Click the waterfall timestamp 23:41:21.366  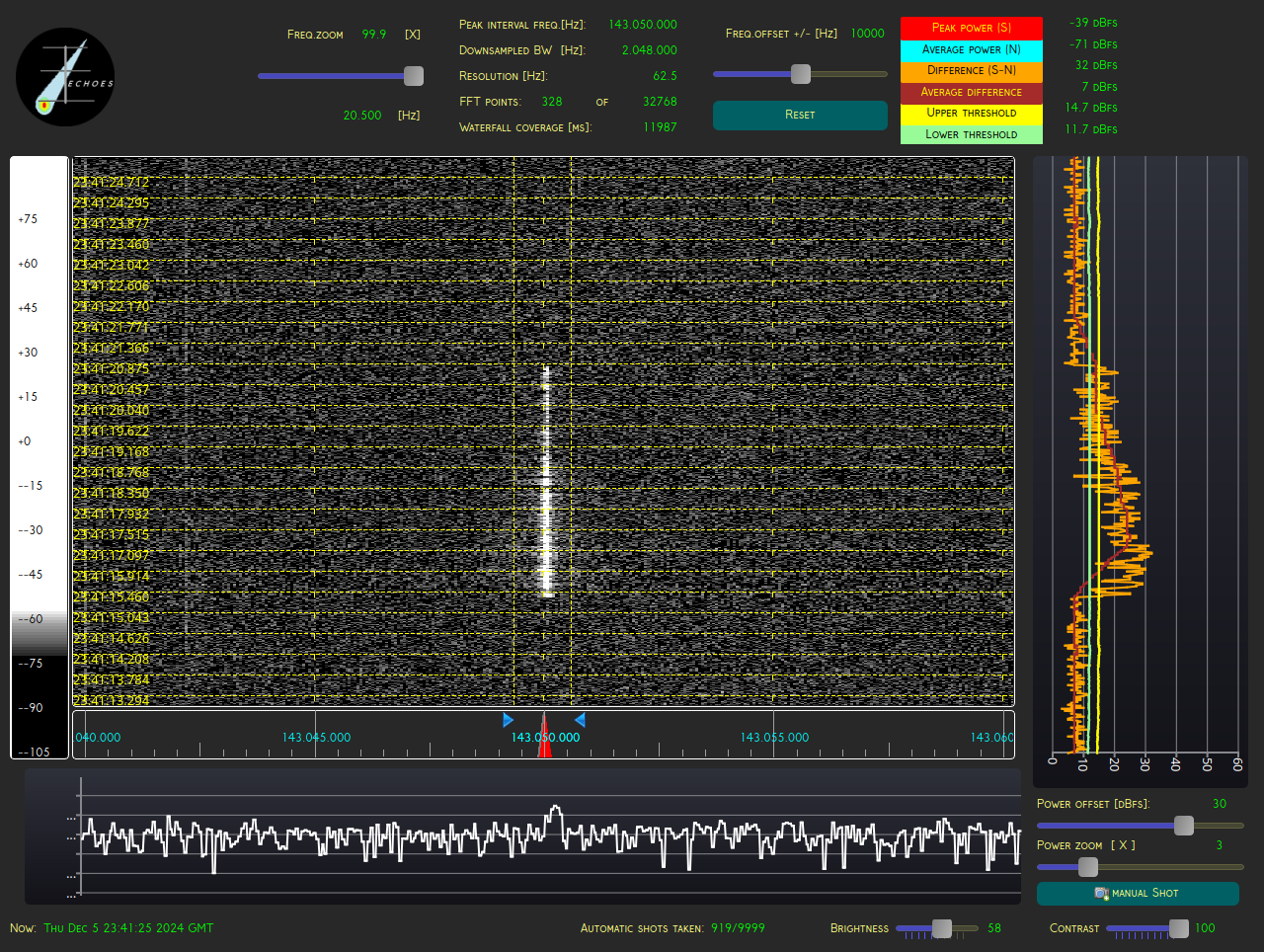coord(111,348)
